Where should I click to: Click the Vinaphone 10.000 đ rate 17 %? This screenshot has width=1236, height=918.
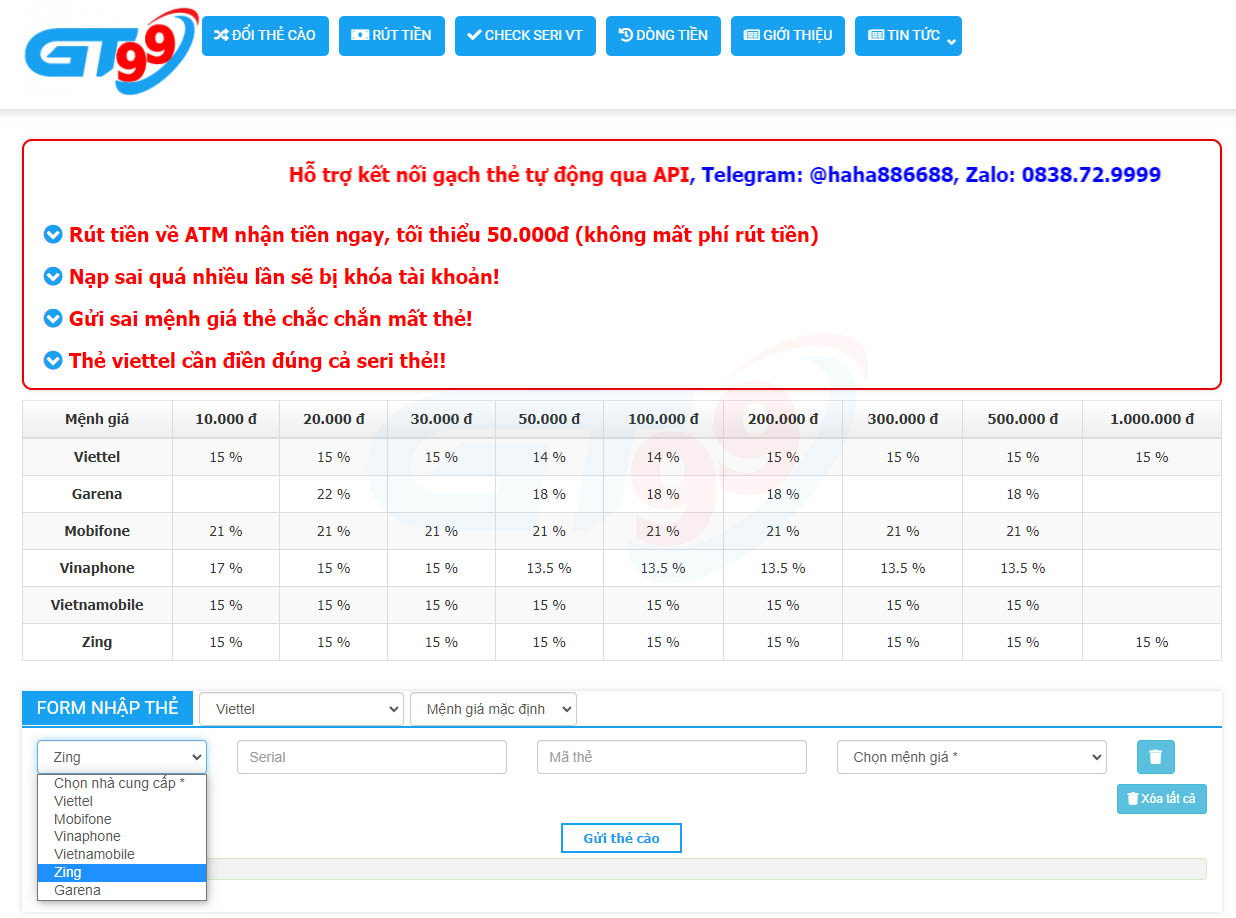(226, 568)
